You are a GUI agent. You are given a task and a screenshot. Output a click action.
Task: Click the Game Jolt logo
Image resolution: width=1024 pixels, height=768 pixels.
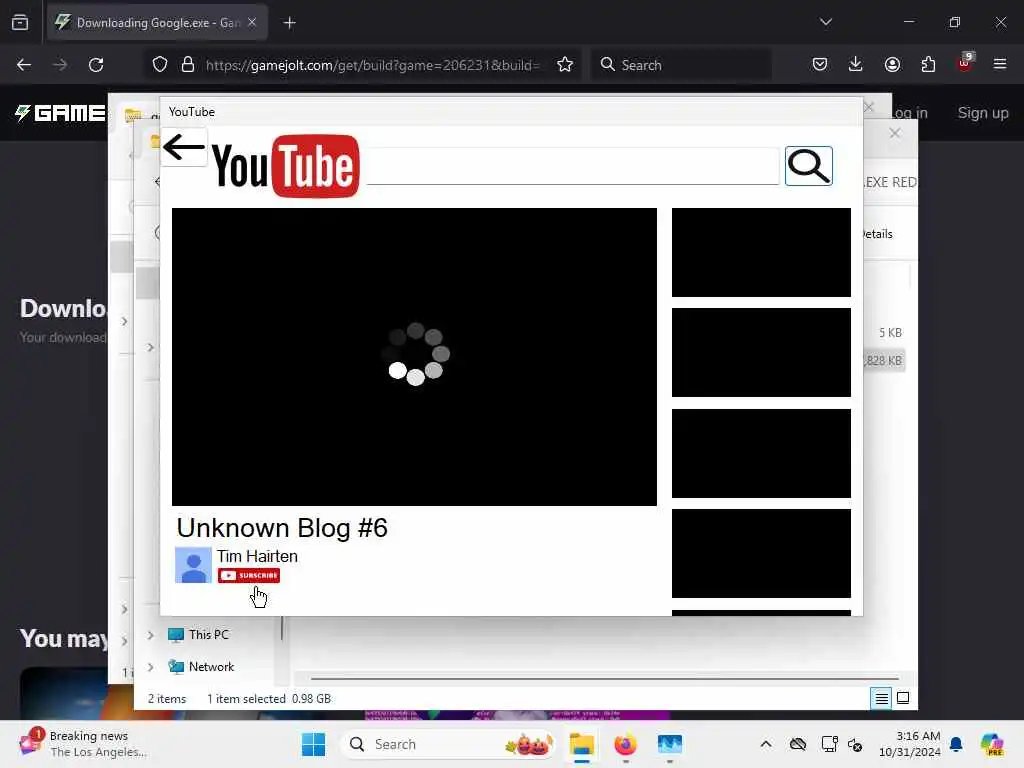[60, 113]
